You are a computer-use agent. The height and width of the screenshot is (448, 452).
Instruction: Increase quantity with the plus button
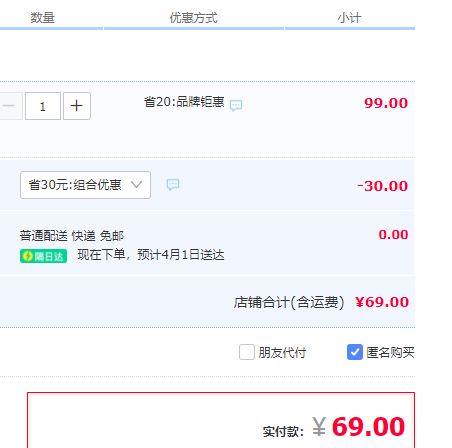(77, 106)
